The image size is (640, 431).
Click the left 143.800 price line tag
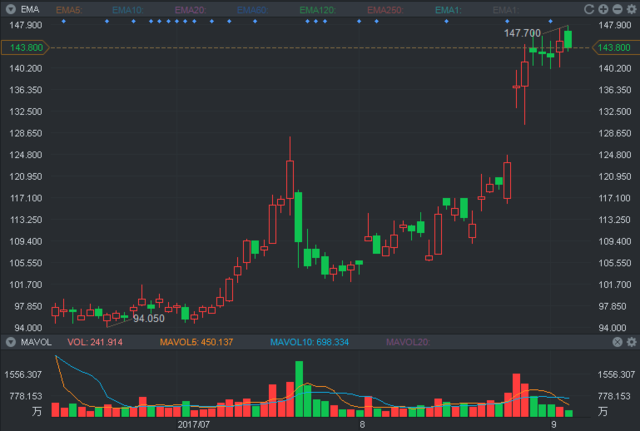[x=26, y=47]
